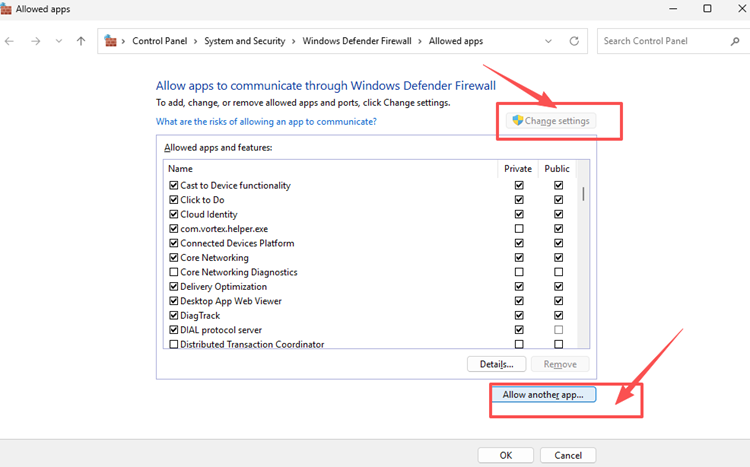Viewport: 750px width, 467px height.
Task: Expand chevron after System and Security
Action: coord(293,41)
